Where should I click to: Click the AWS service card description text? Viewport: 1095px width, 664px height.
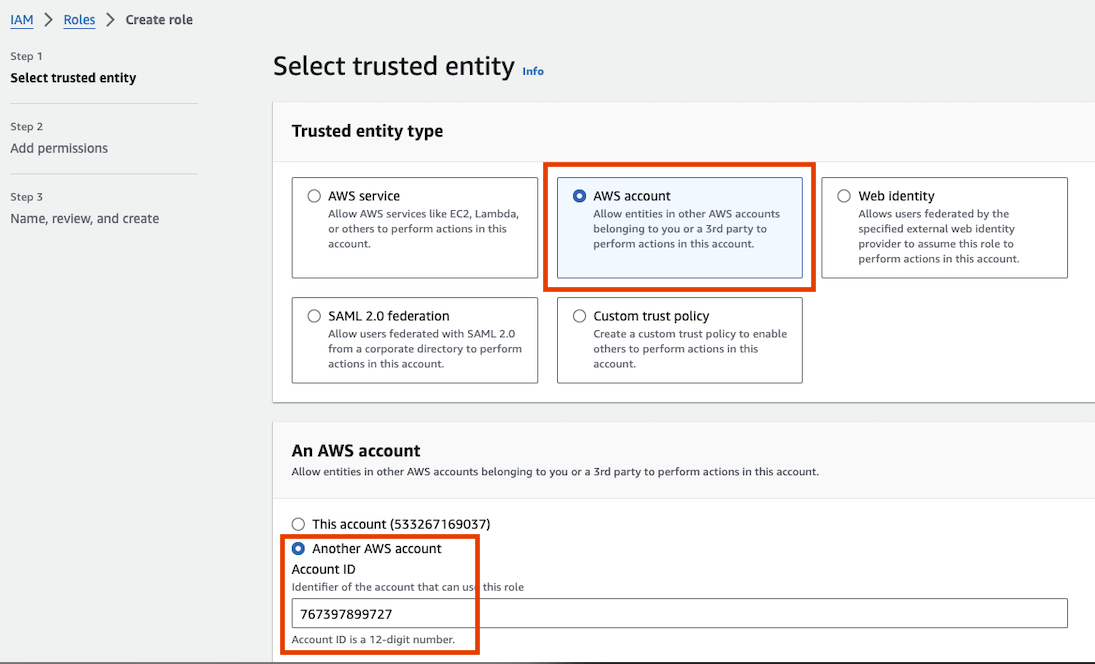coord(424,229)
